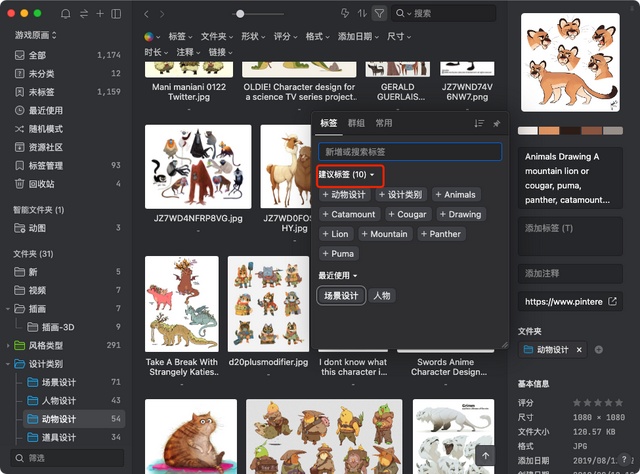Add the suggested tag Panther

click(x=441, y=234)
